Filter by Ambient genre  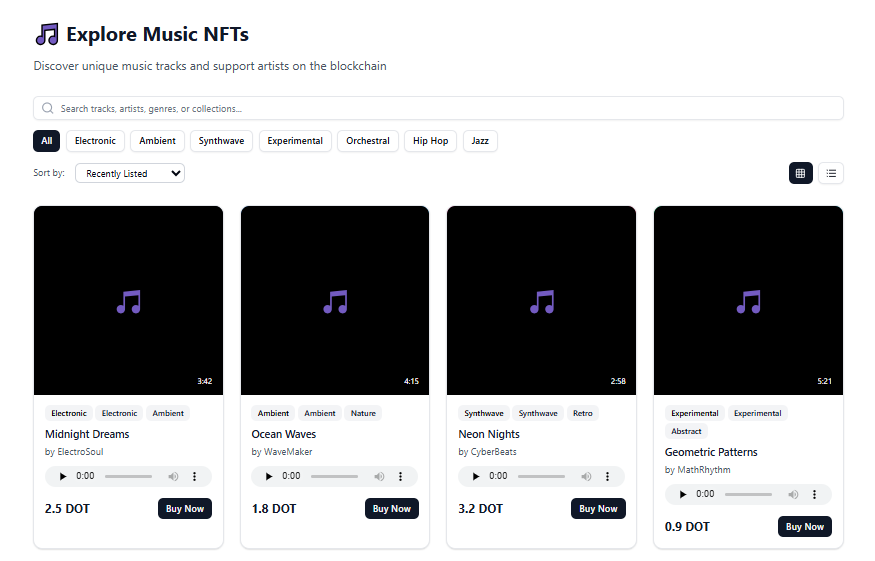click(x=157, y=141)
